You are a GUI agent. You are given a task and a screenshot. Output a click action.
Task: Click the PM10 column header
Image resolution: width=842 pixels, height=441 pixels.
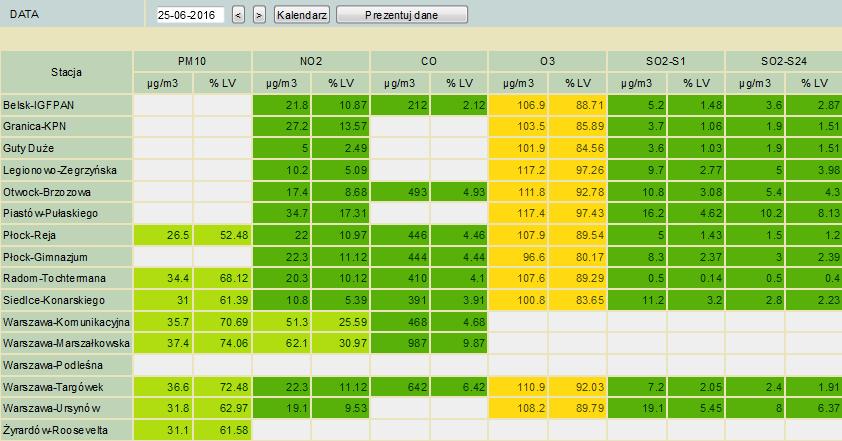pos(192,61)
